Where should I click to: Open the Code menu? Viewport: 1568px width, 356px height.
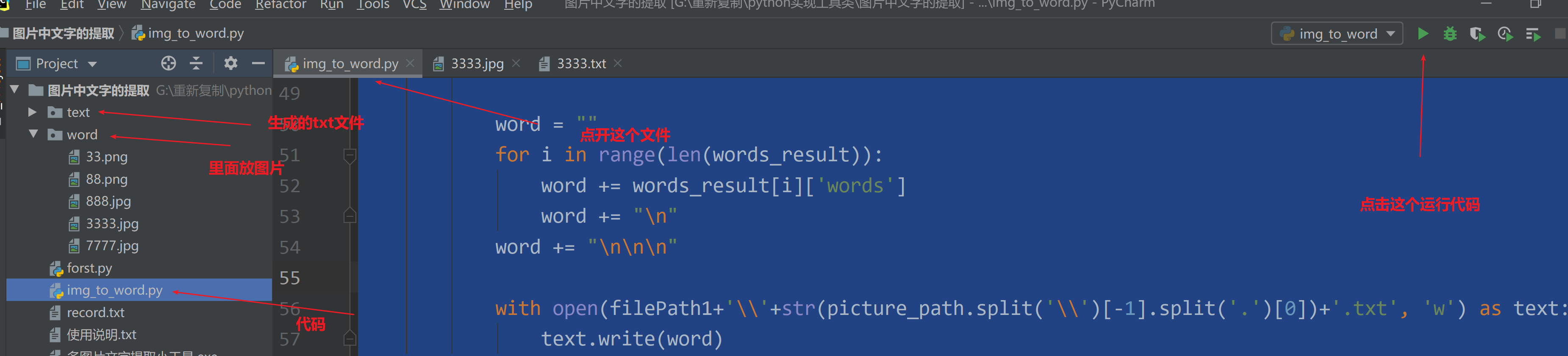225,5
